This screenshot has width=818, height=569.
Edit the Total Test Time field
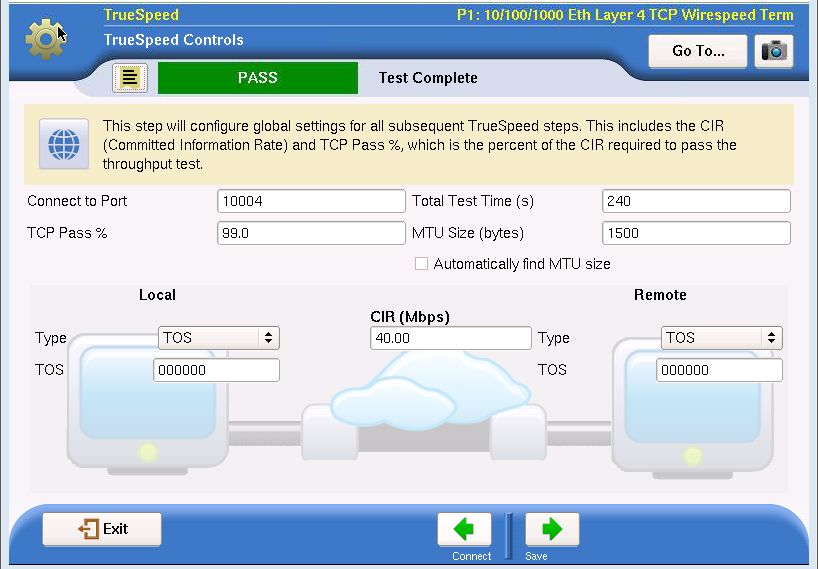[696, 201]
